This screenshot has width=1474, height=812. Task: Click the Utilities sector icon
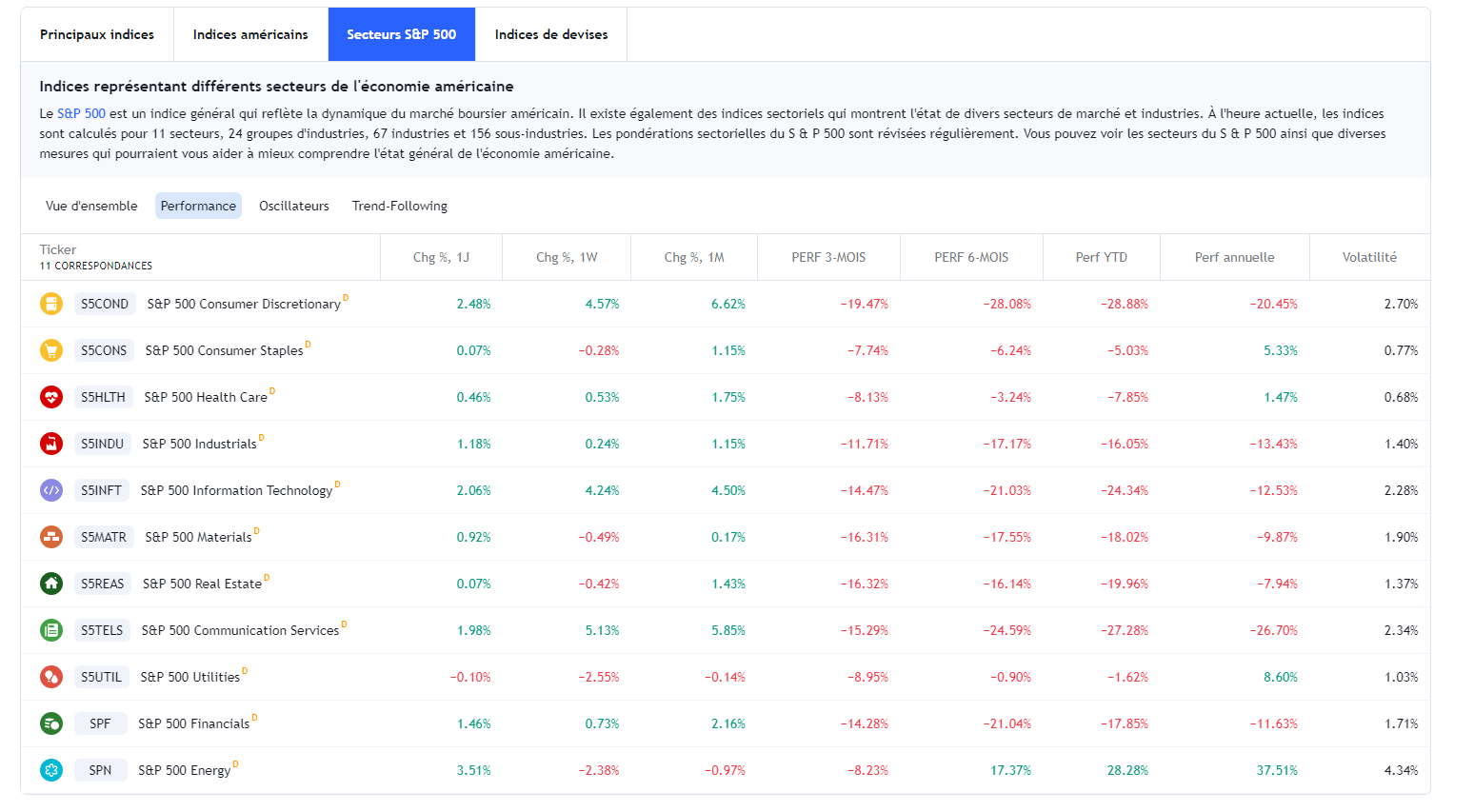[x=51, y=677]
